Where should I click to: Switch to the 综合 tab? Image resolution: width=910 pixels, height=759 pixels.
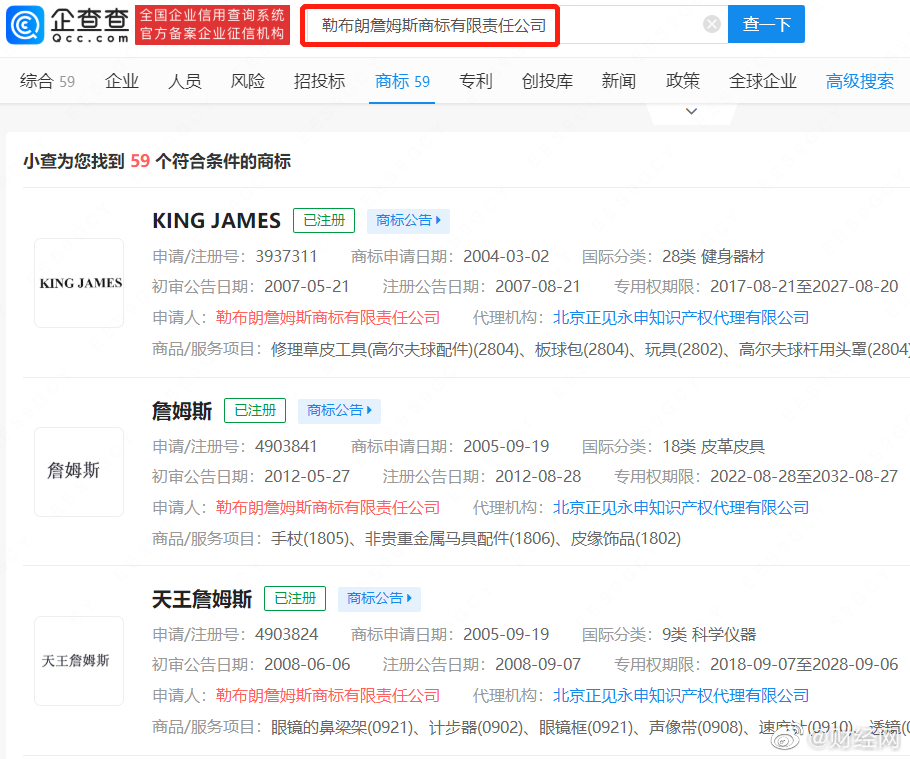click(x=47, y=81)
